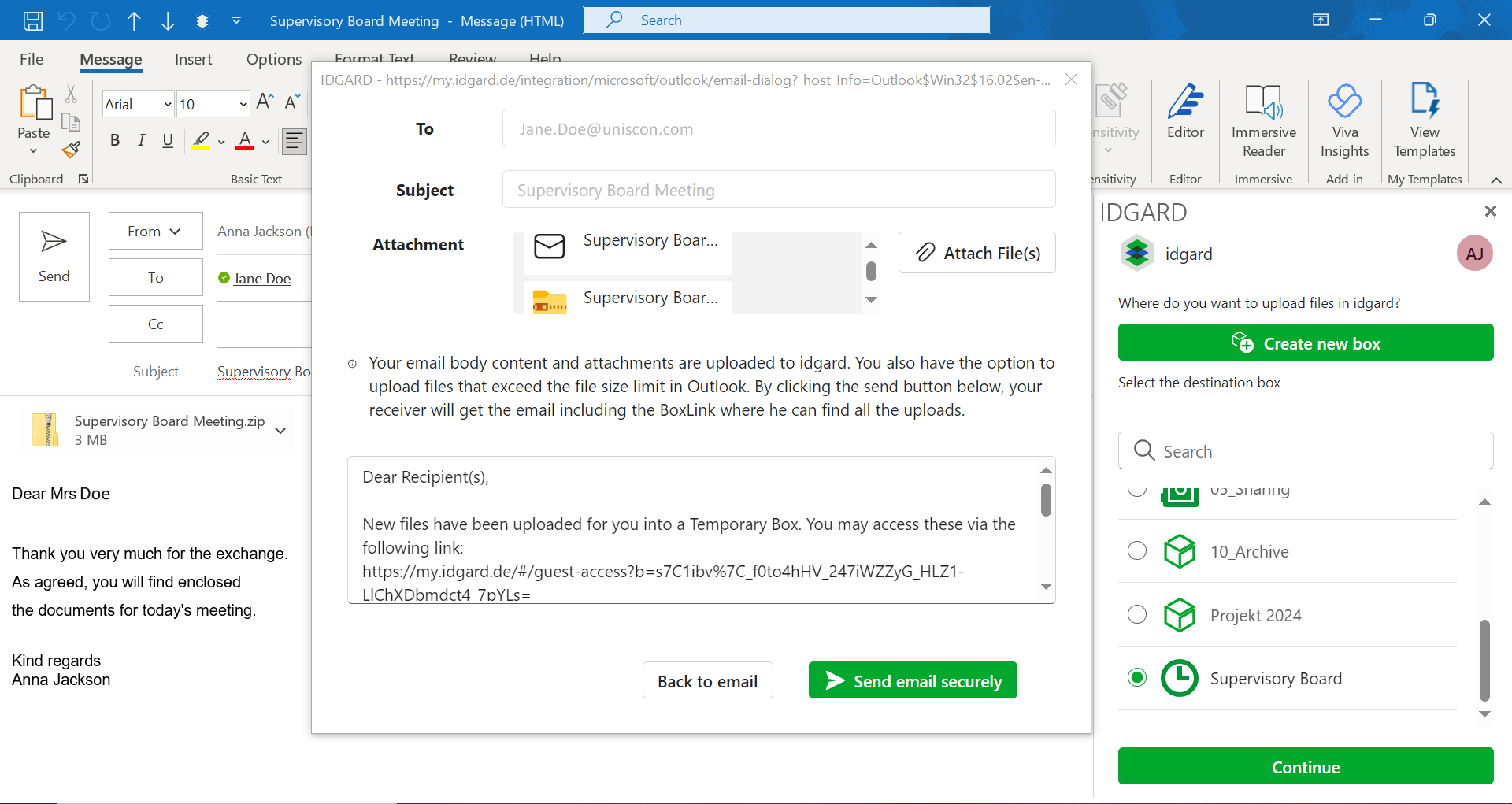Click the Outlook Search box
The image size is (1512, 804).
(x=786, y=20)
